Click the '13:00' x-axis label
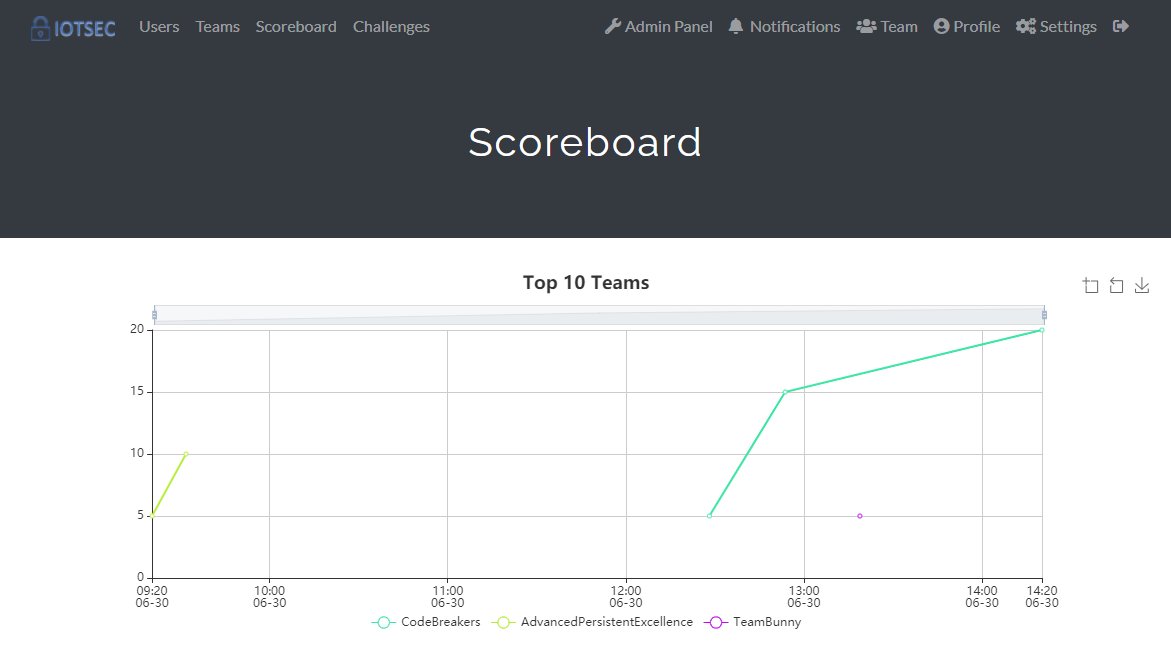The image size is (1171, 664). click(x=804, y=597)
